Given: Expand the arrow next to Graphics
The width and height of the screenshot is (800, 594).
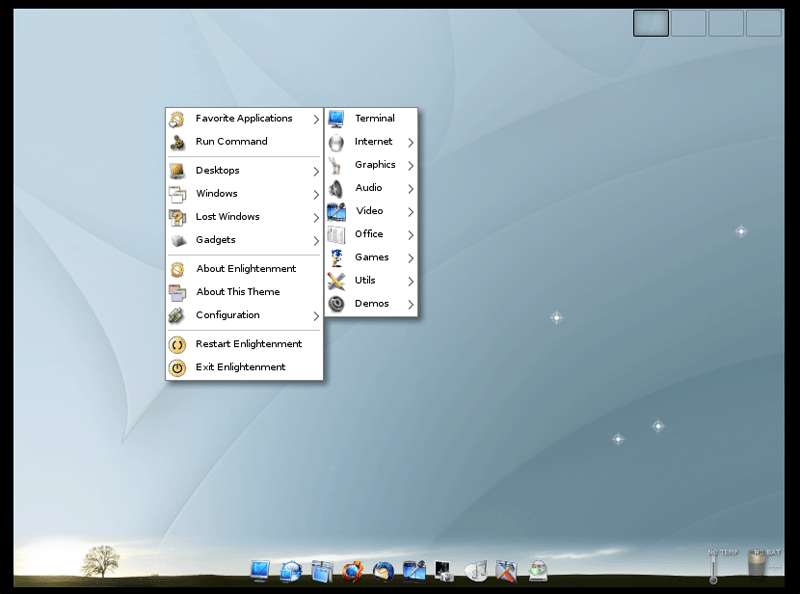Looking at the screenshot, I should (411, 165).
